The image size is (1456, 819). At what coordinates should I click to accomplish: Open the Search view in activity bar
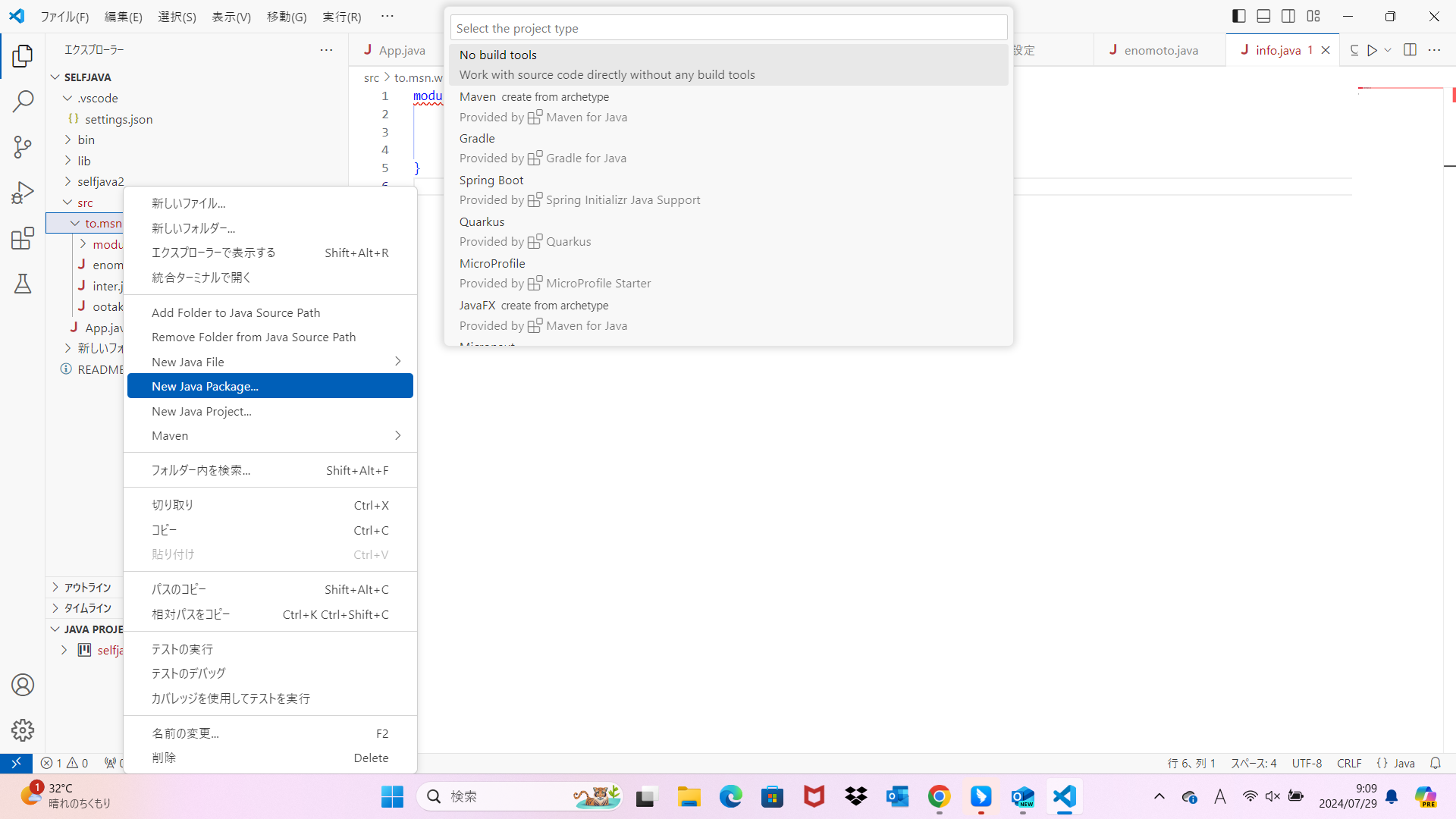[x=23, y=101]
